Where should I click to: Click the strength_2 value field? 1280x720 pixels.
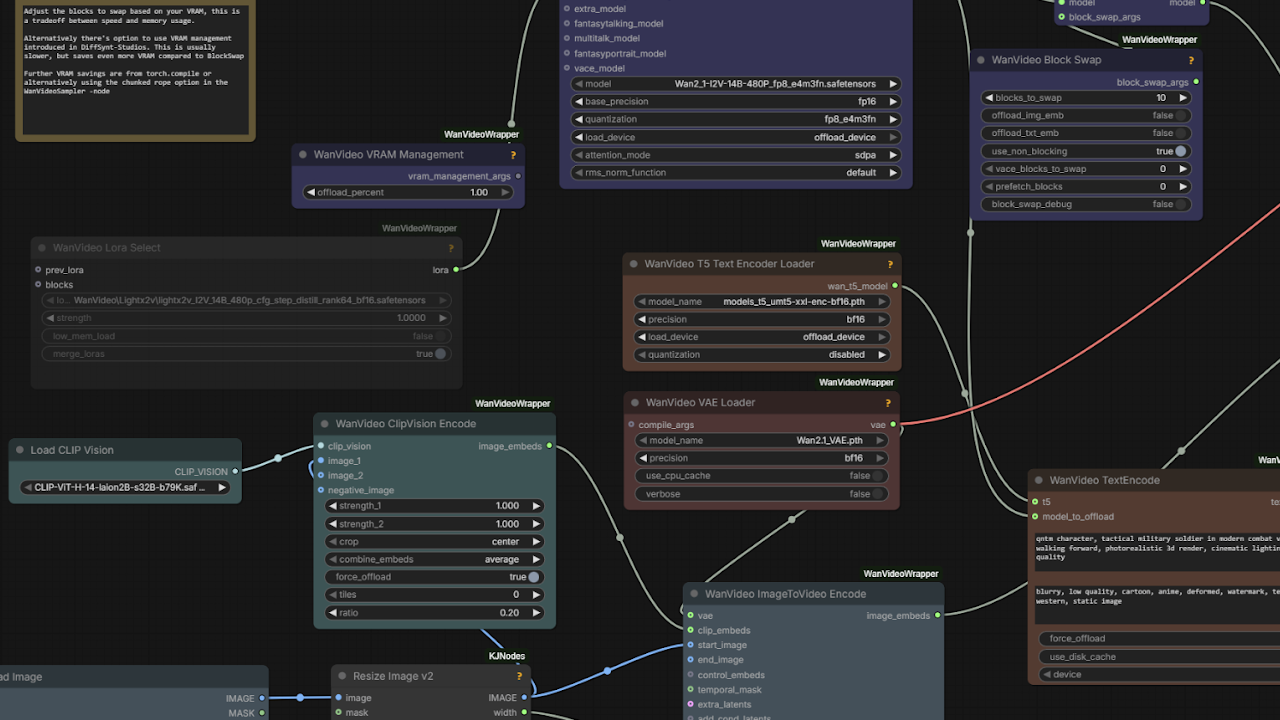[434, 524]
